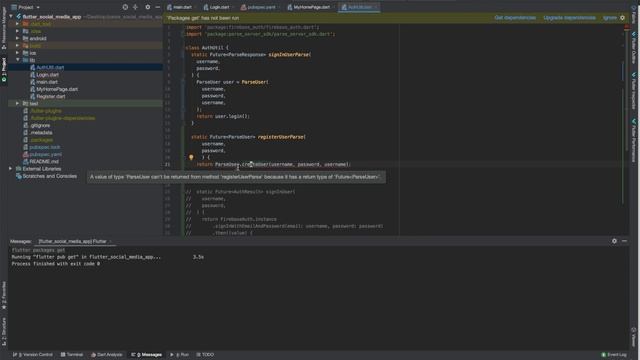Select README.md in project tree
The width and height of the screenshot is (640, 360).
tap(44, 162)
